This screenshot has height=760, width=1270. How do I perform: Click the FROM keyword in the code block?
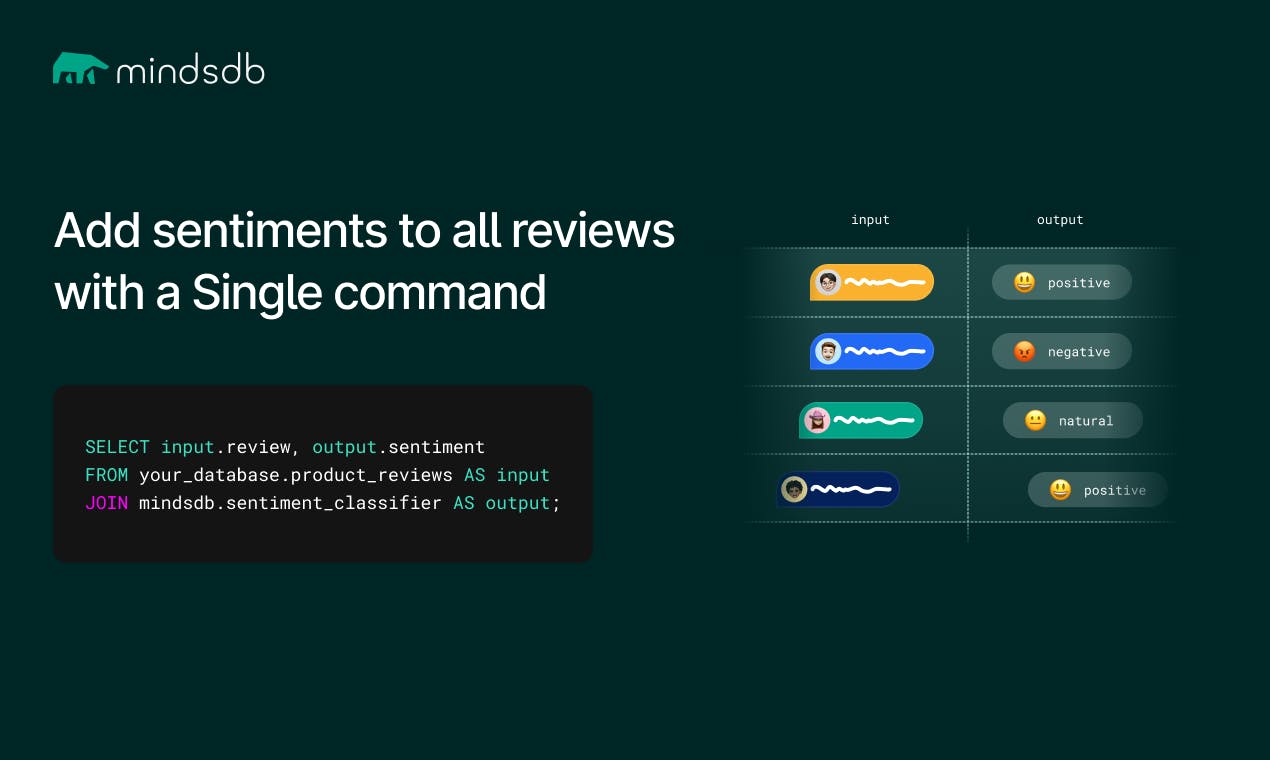click(x=106, y=475)
